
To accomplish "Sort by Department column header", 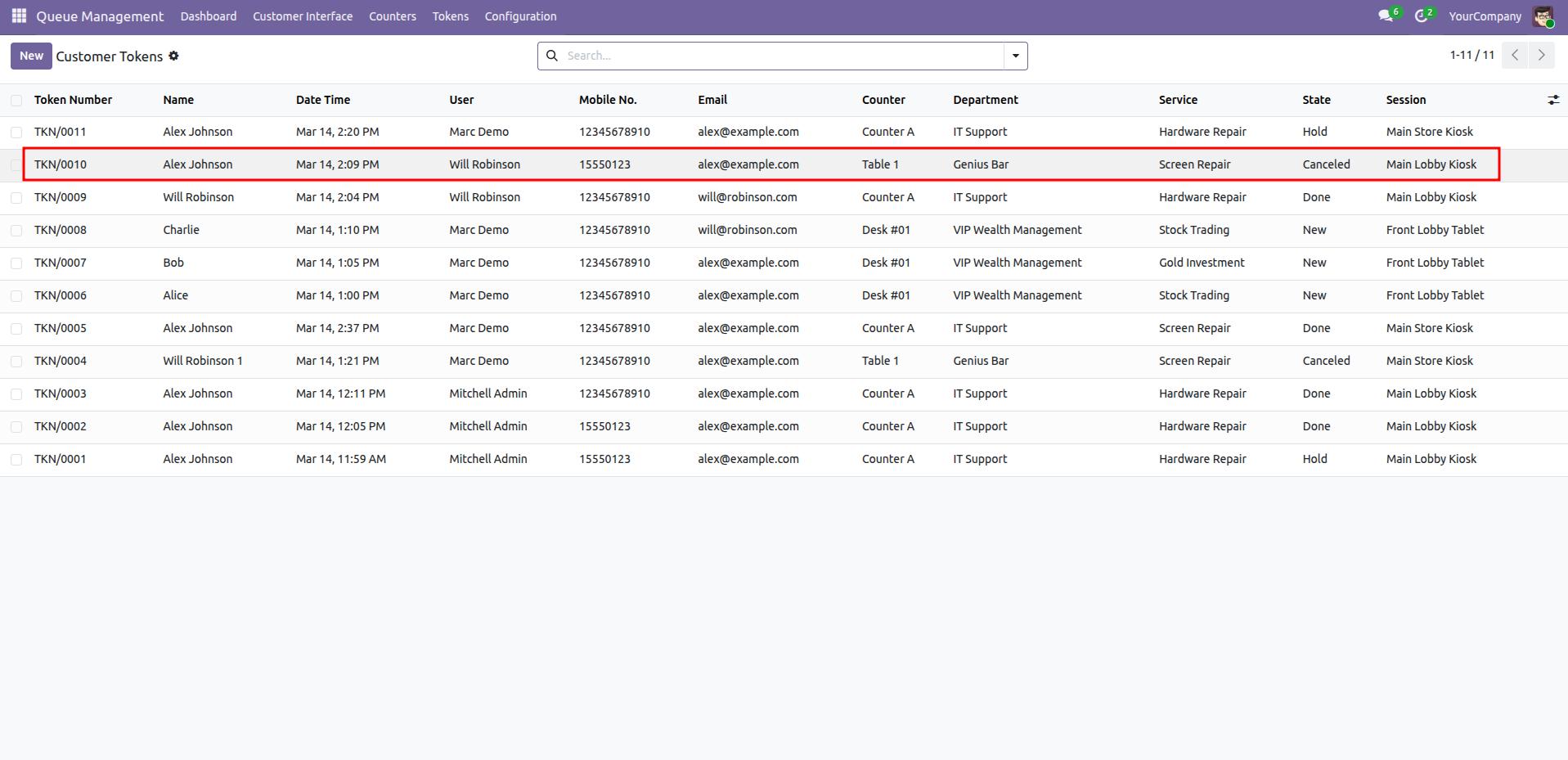I will coord(986,100).
